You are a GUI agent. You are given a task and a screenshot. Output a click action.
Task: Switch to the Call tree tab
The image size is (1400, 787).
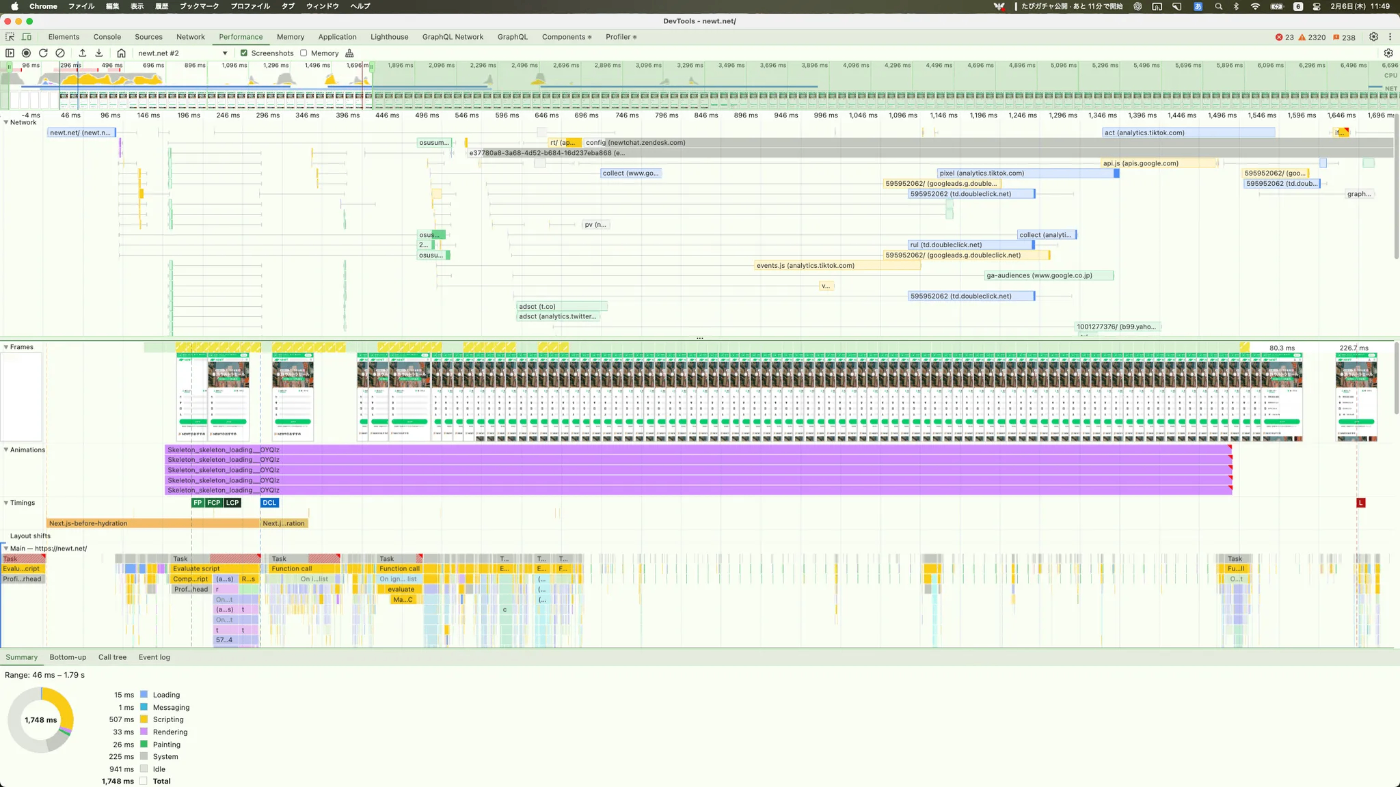112,657
